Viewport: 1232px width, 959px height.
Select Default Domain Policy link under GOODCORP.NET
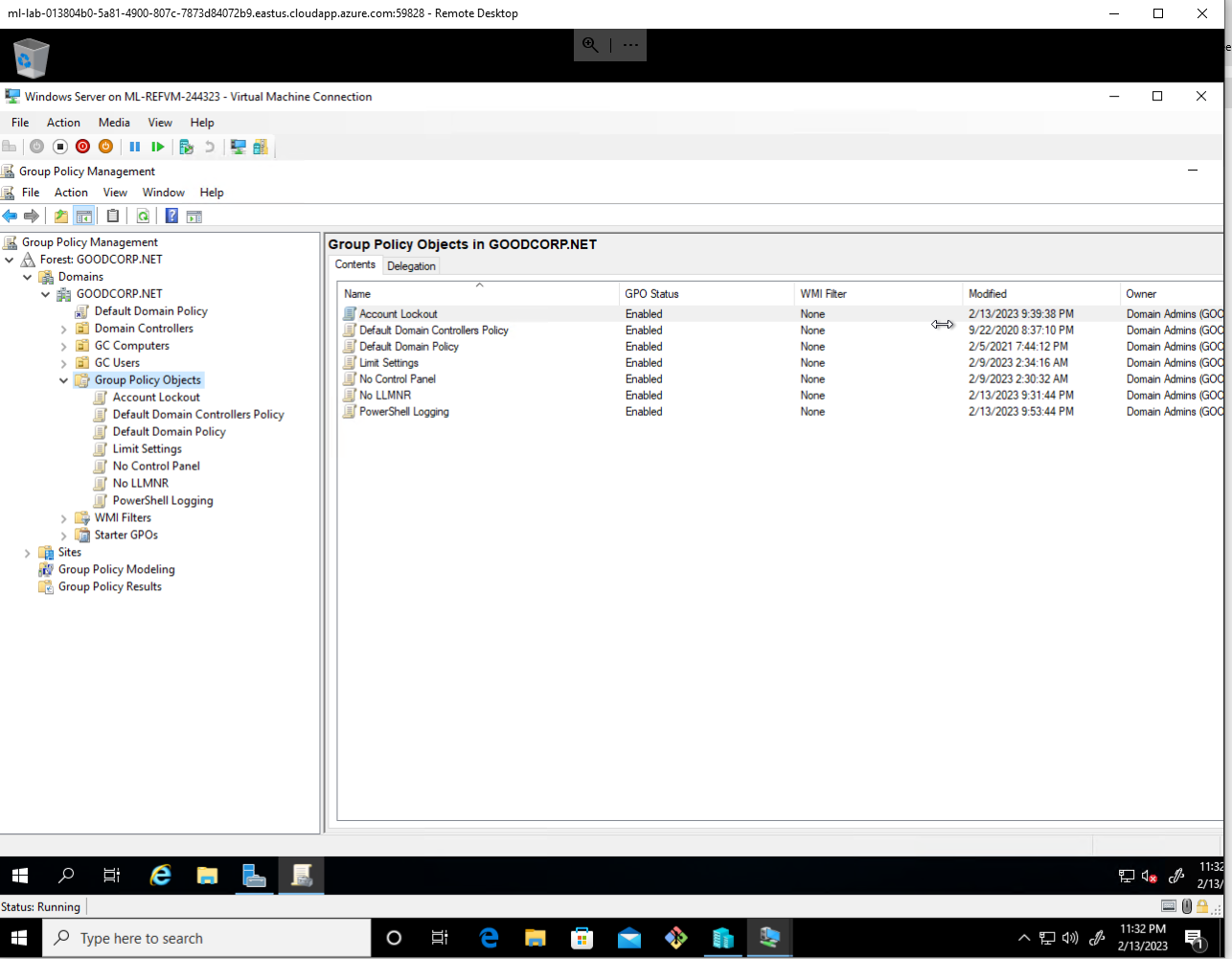point(150,311)
